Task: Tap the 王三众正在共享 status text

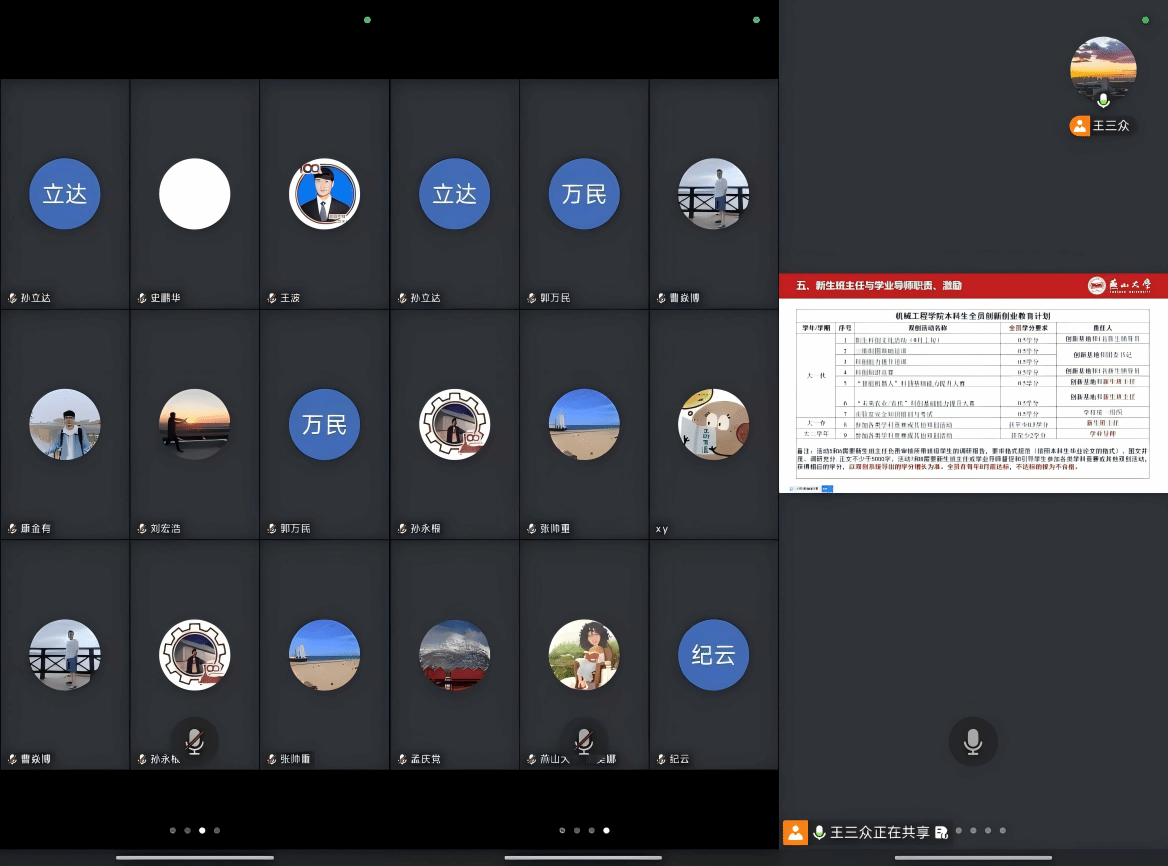Action: (880, 832)
